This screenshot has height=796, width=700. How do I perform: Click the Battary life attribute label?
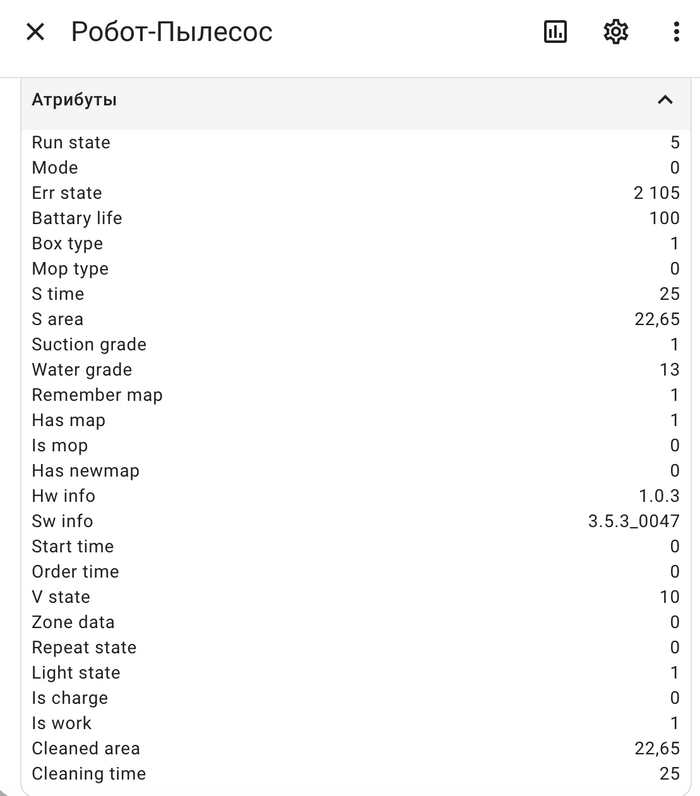click(77, 218)
